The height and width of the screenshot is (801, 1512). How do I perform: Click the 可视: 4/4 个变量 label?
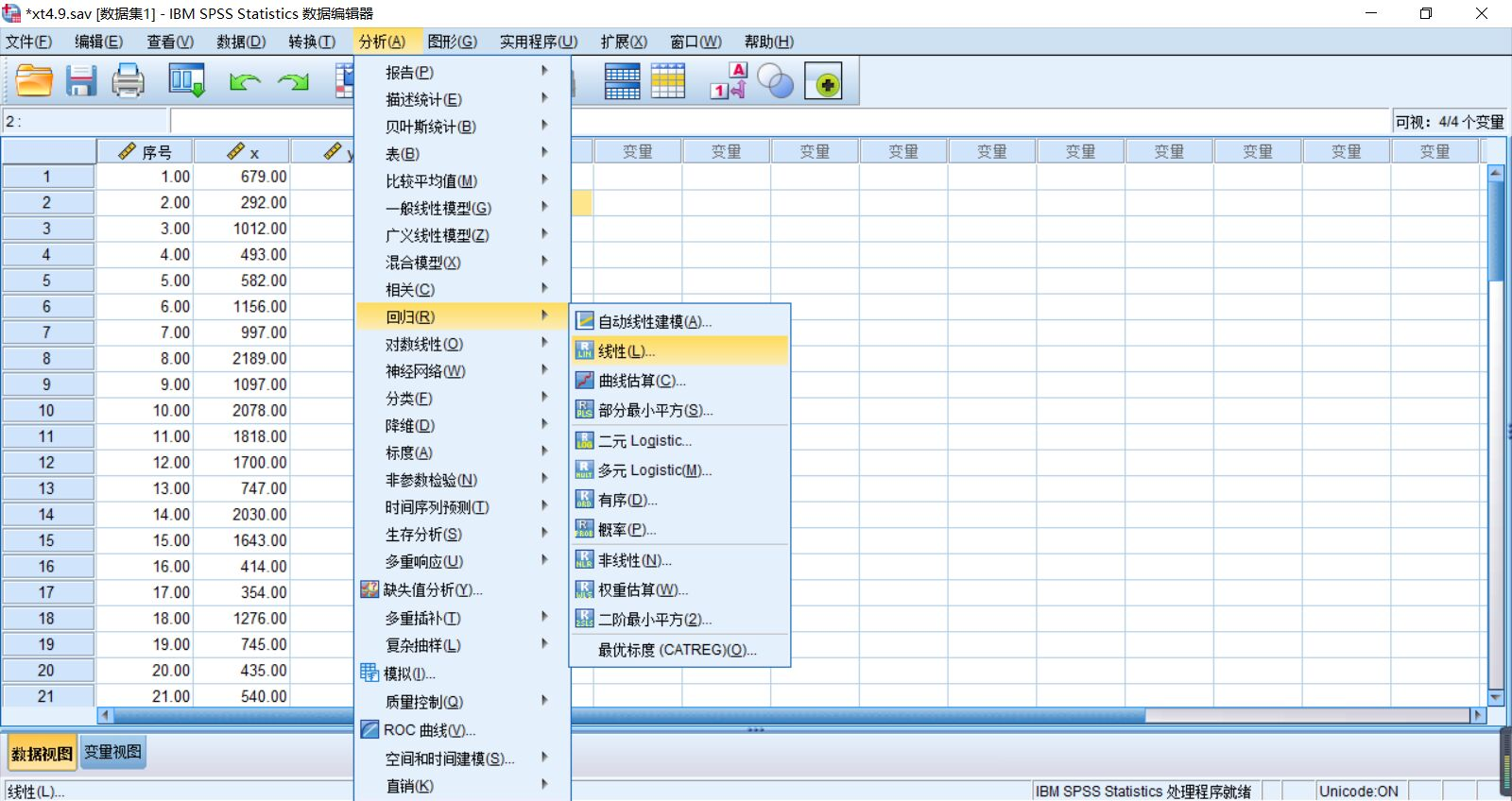[x=1449, y=122]
